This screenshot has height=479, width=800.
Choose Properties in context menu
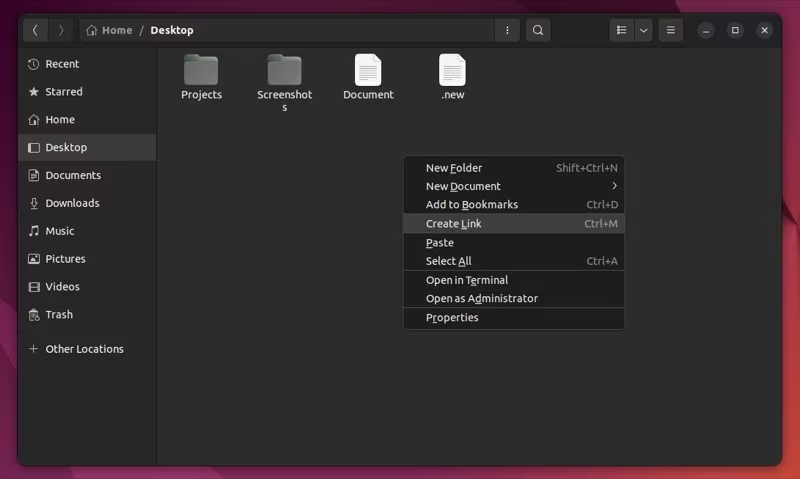(513, 317)
